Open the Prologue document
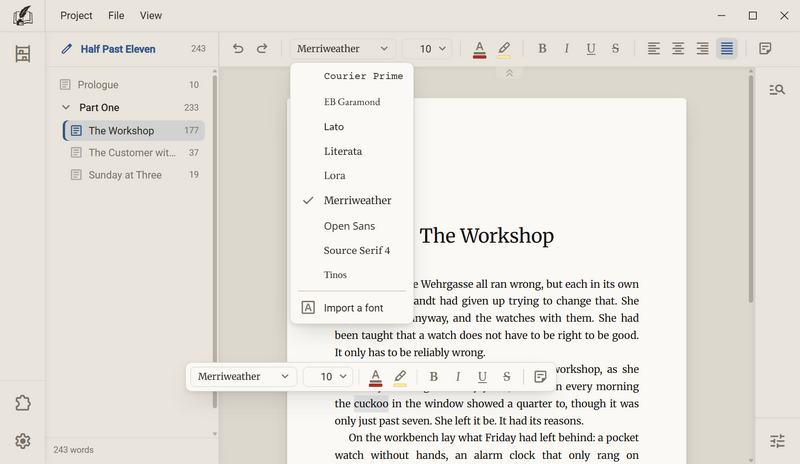Image resolution: width=800 pixels, height=464 pixels. pos(130,85)
